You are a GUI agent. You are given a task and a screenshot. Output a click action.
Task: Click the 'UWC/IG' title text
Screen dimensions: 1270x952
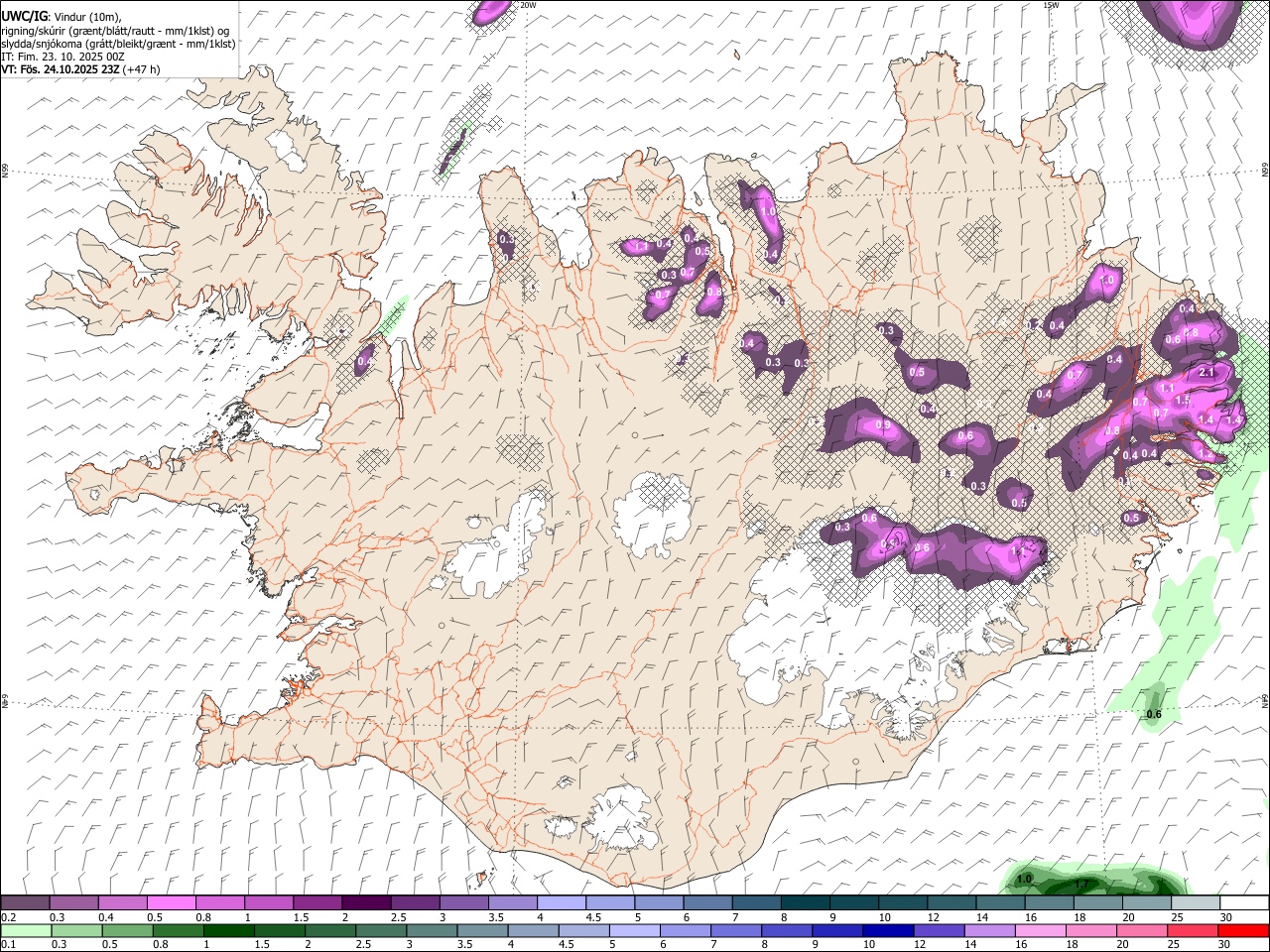pyautogui.click(x=24, y=17)
